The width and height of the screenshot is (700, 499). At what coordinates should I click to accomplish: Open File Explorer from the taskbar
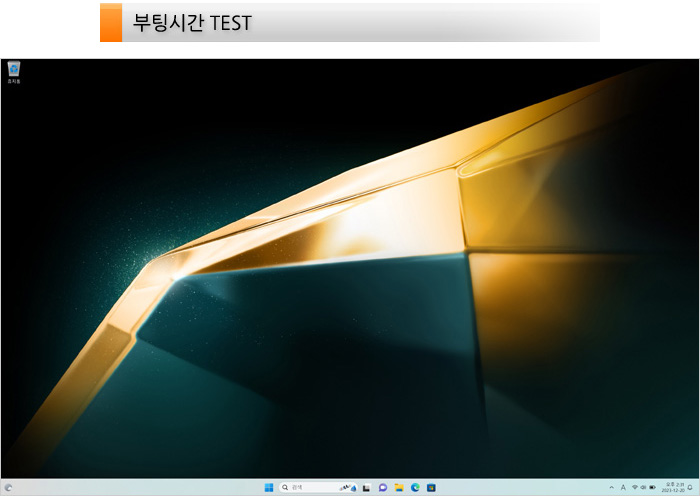coord(399,488)
